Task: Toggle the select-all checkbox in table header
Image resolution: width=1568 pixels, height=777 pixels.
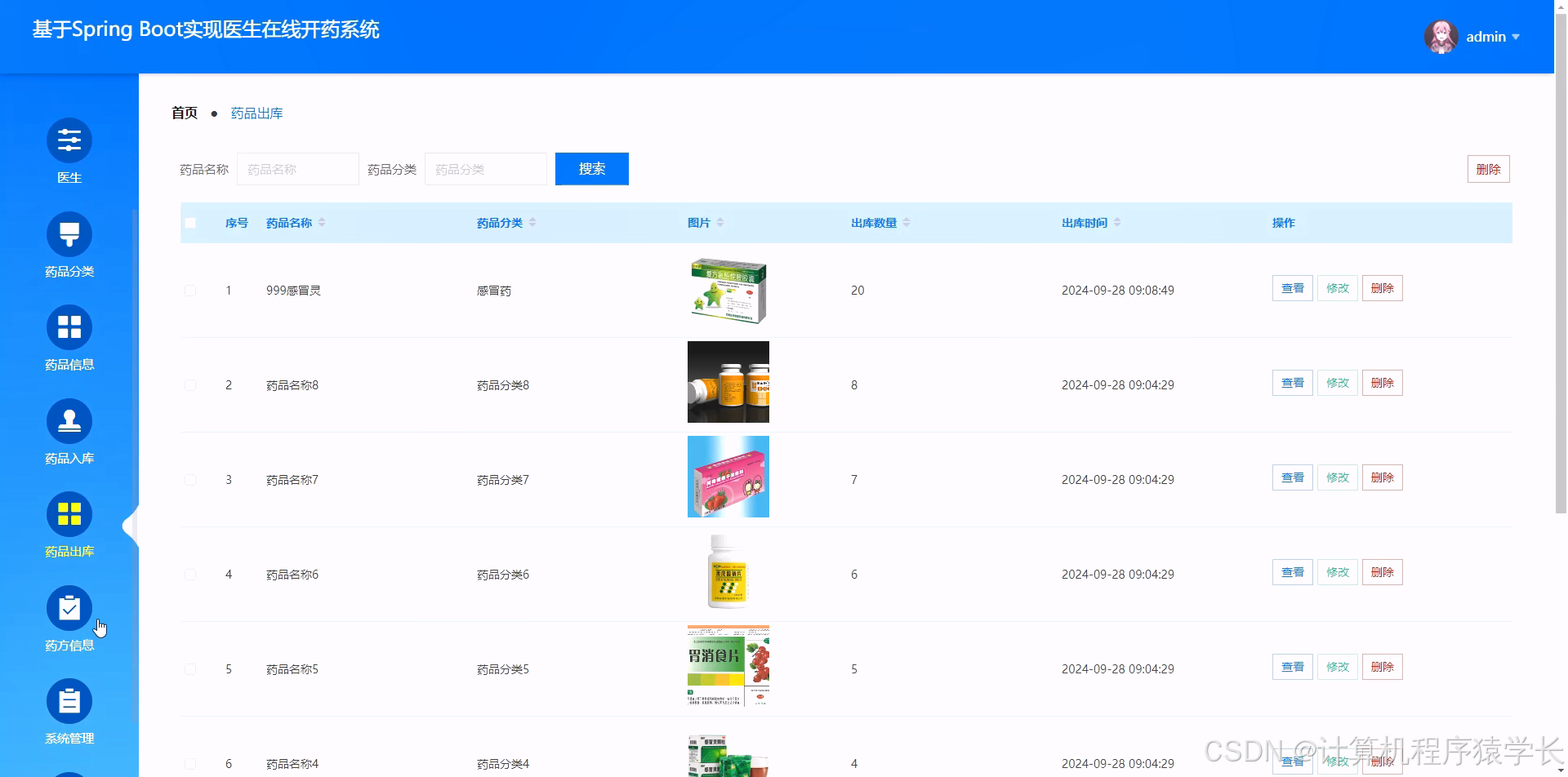Action: (190, 222)
